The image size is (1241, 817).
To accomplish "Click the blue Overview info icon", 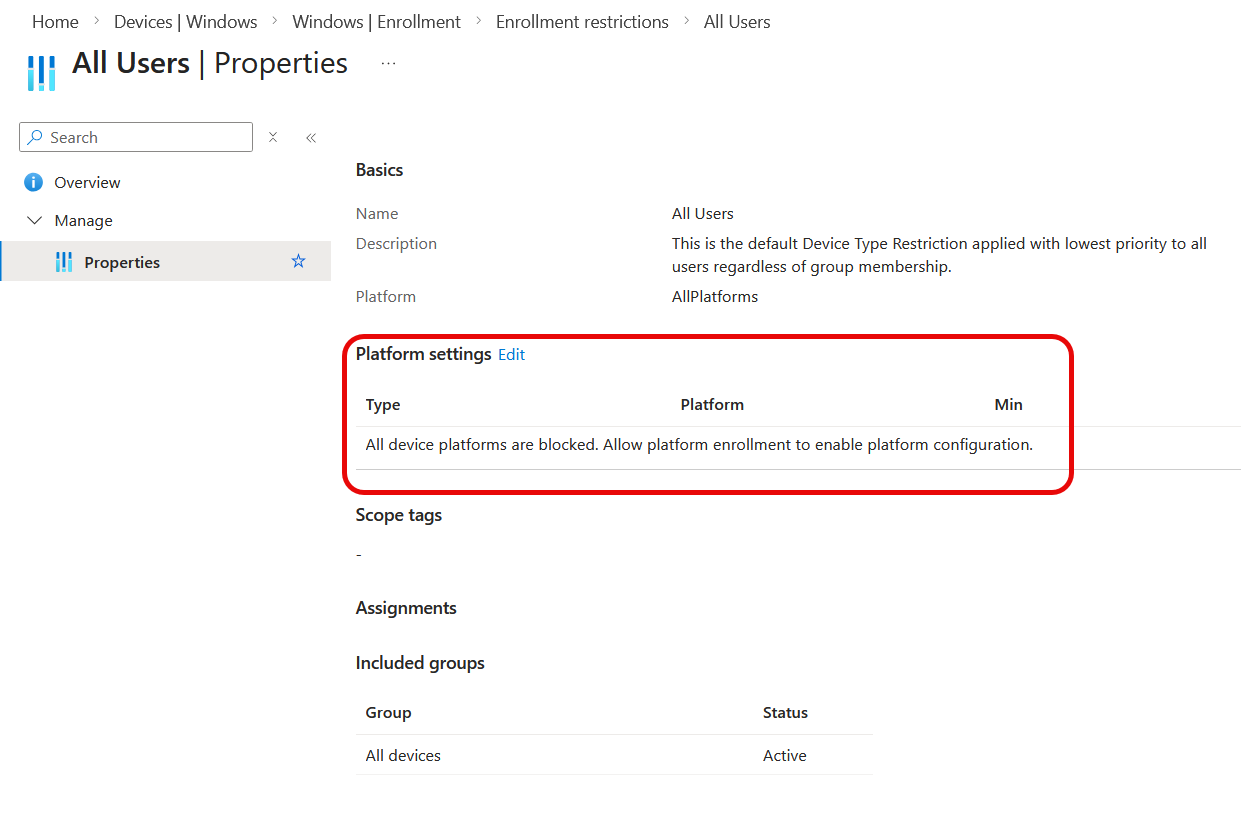I will pyautogui.click(x=34, y=182).
